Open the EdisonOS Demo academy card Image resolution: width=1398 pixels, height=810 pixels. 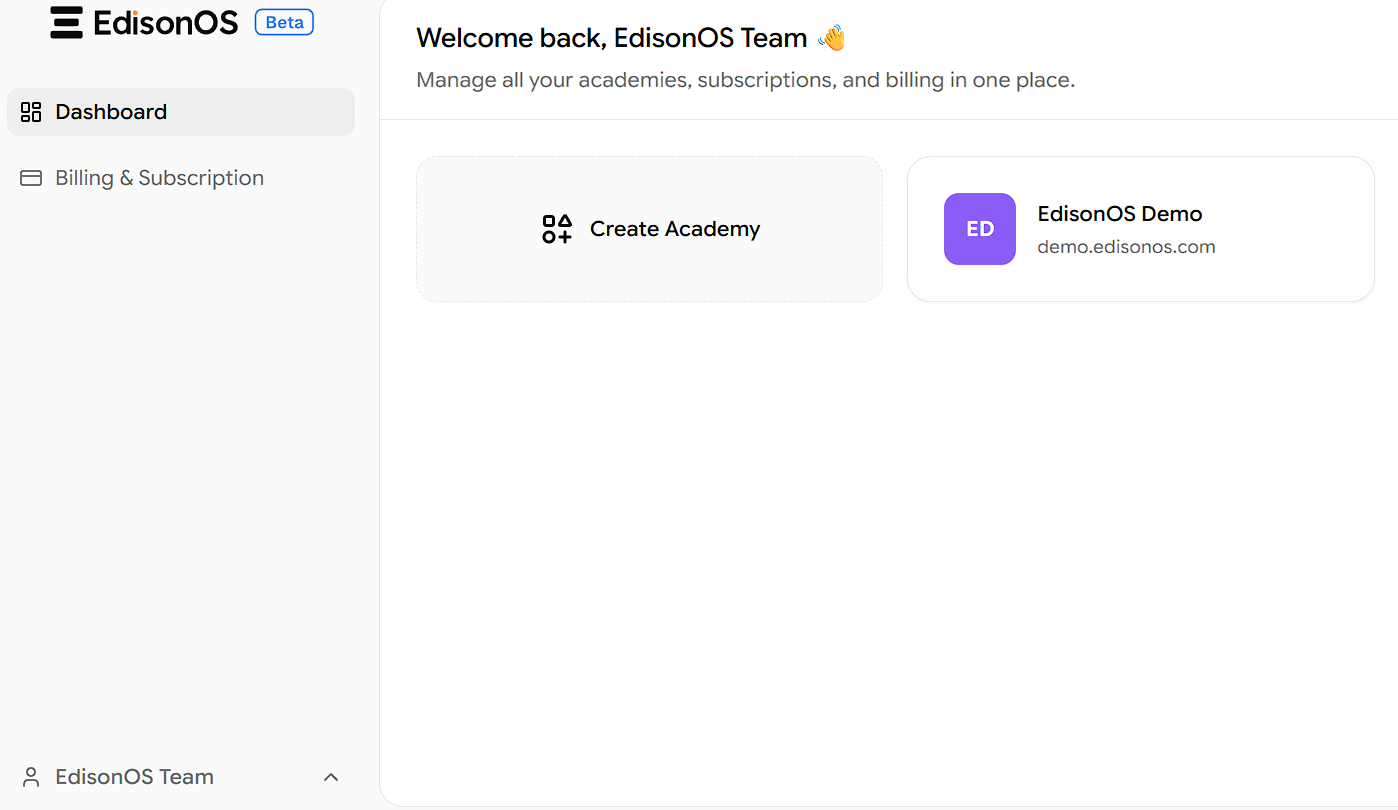[x=1141, y=229]
